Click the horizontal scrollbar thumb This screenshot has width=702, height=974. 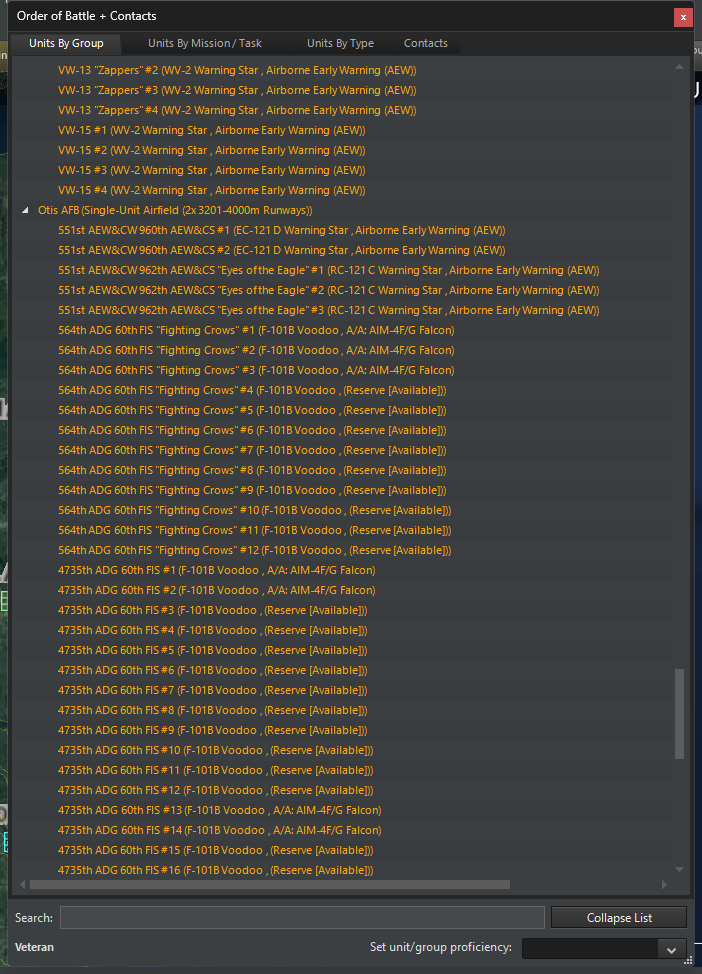[270, 884]
